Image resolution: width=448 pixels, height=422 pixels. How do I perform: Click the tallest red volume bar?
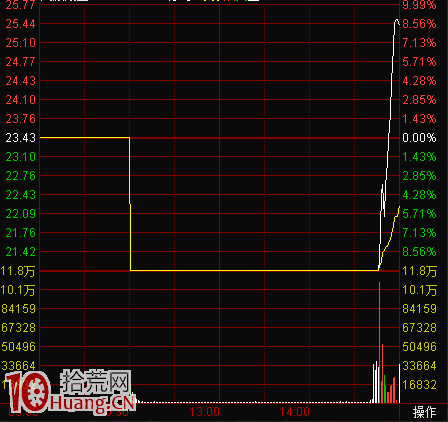click(379, 343)
